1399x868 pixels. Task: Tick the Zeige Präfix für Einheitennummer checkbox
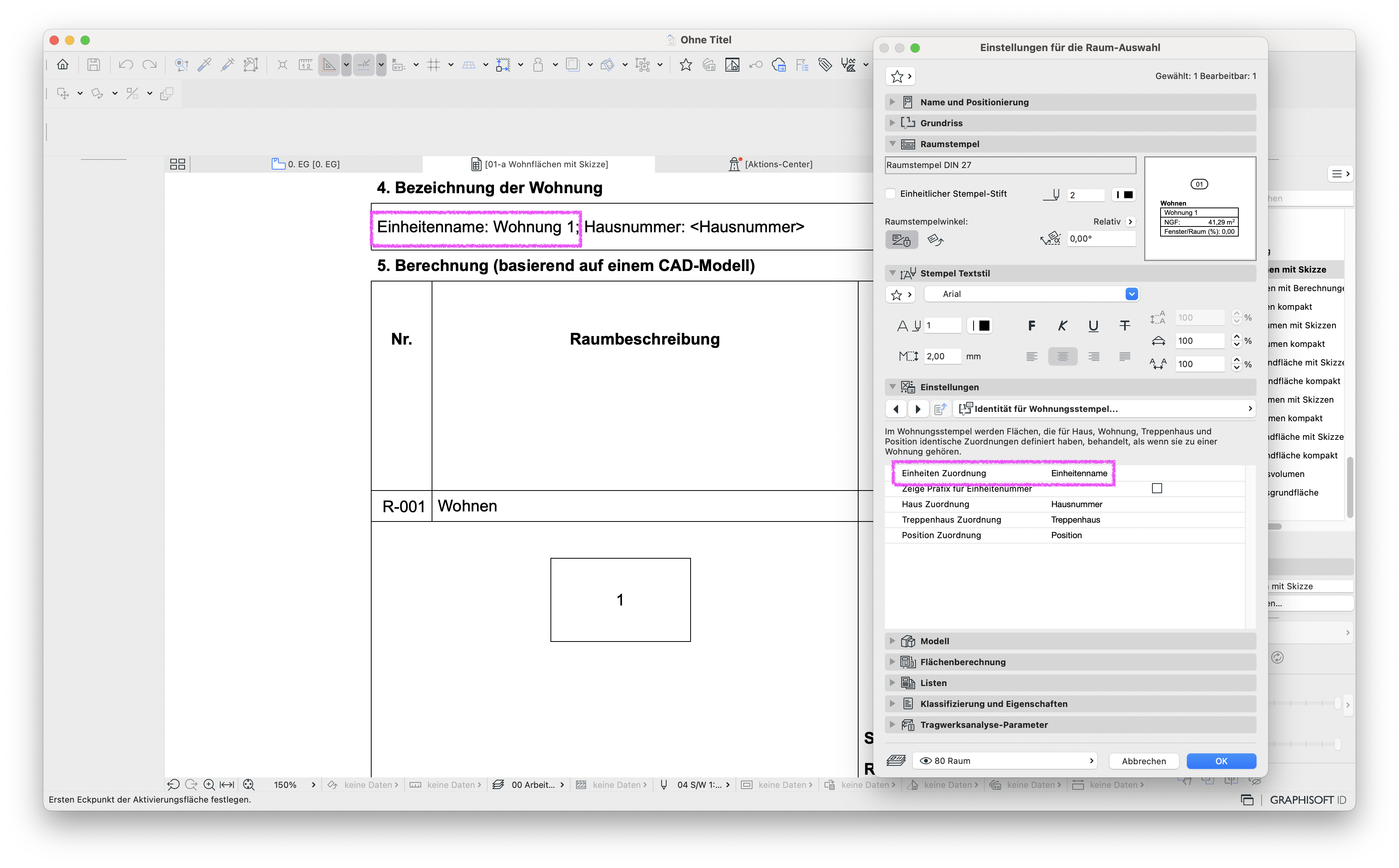coord(1157,489)
